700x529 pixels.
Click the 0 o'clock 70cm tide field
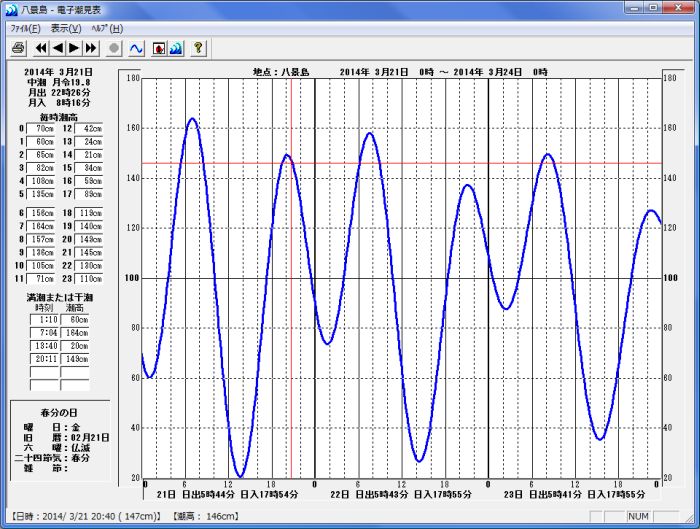coord(44,128)
